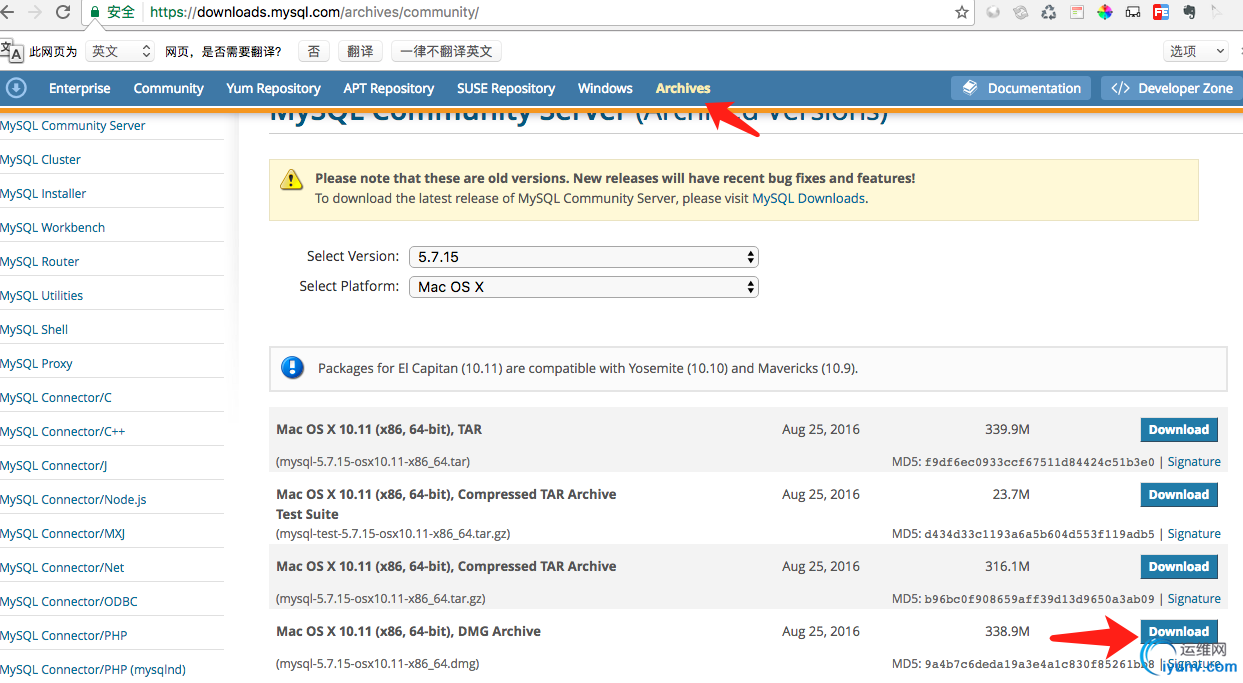Viewport: 1243px width, 683px height.
Task: Open MySQL Connector/MXJ in sidebar
Action: [x=63, y=534]
